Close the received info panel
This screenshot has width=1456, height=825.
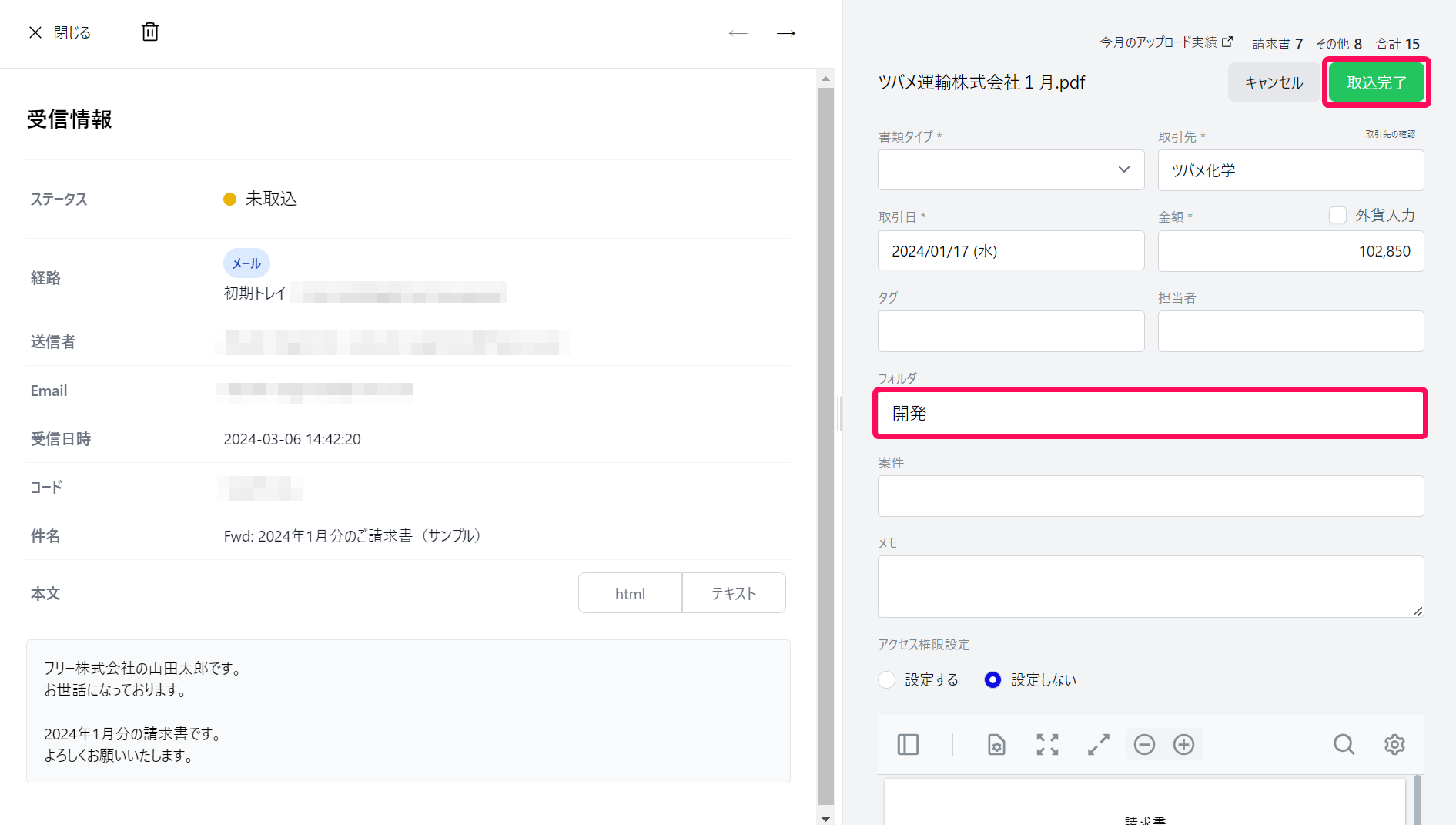(x=59, y=32)
